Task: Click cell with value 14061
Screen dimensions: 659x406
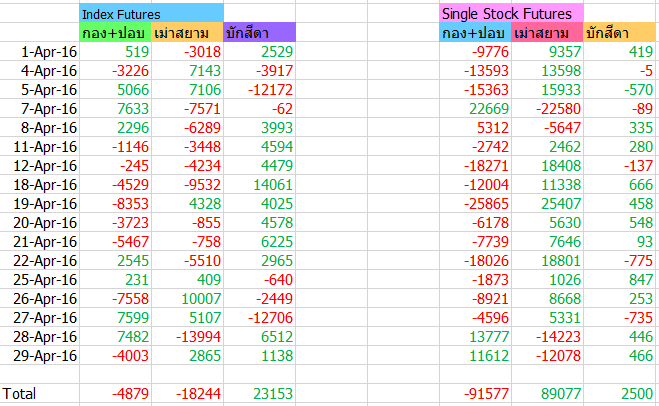Action: coord(260,185)
